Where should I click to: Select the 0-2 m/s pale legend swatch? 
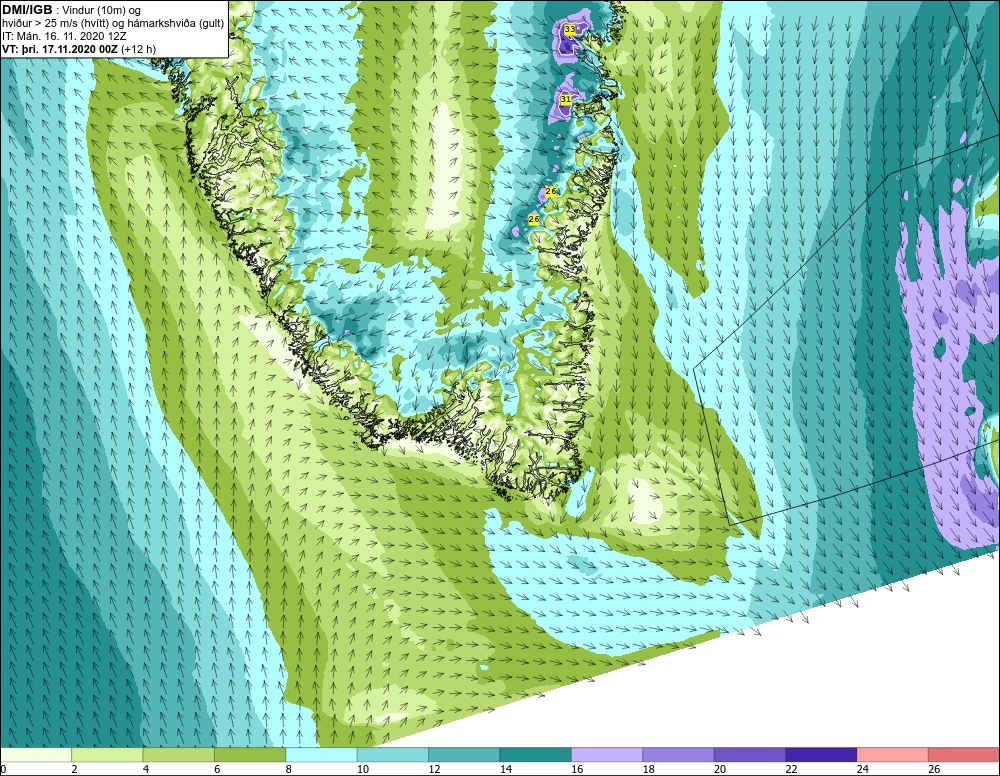[x=36, y=755]
